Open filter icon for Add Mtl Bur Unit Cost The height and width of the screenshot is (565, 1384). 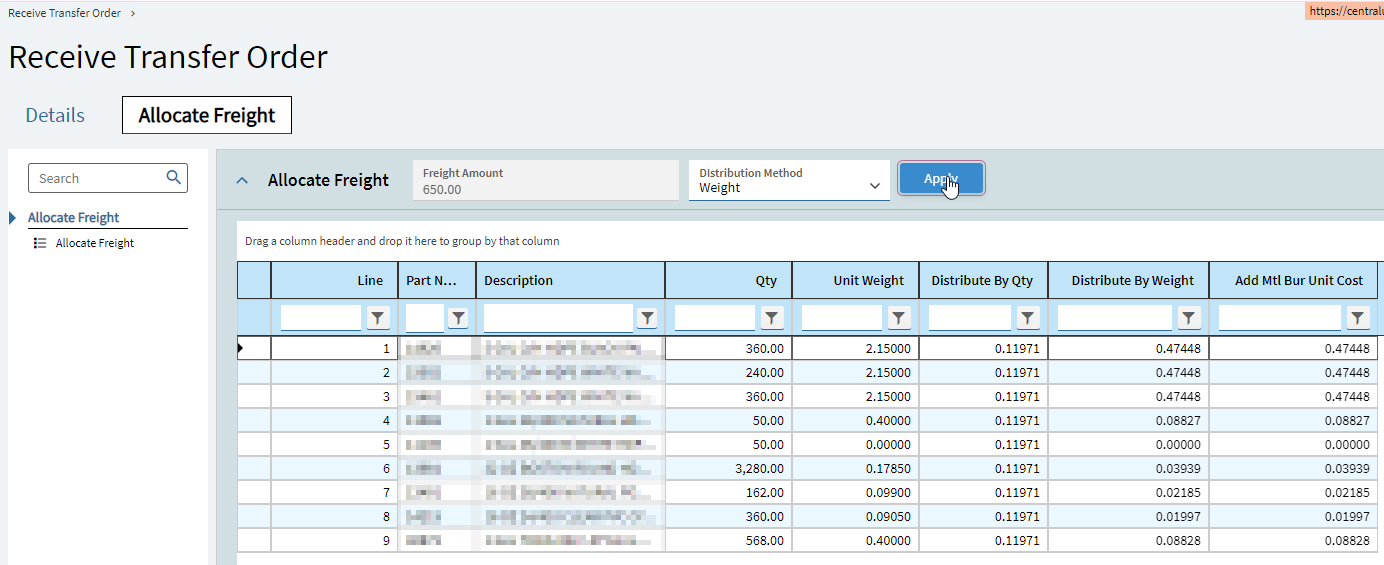[x=1357, y=318]
